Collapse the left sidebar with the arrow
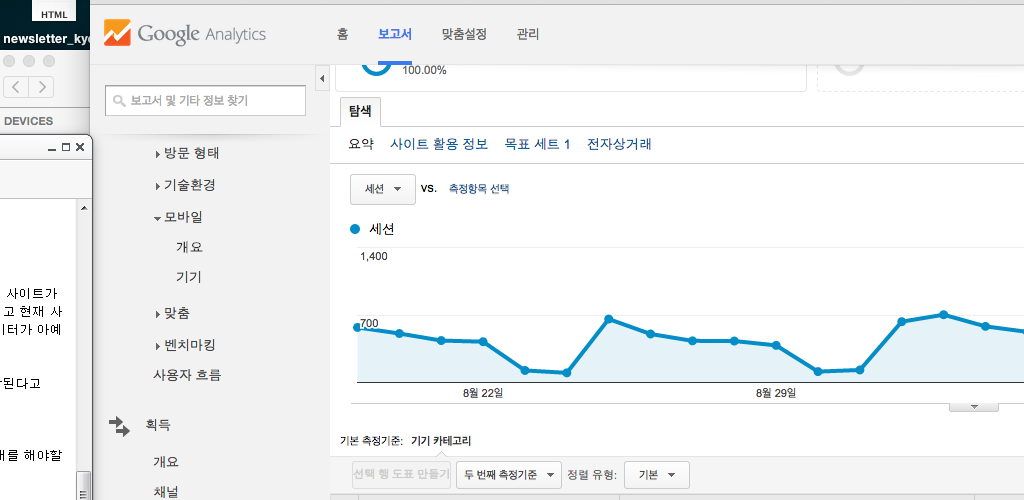This screenshot has height=500, width=1024. pos(322,78)
